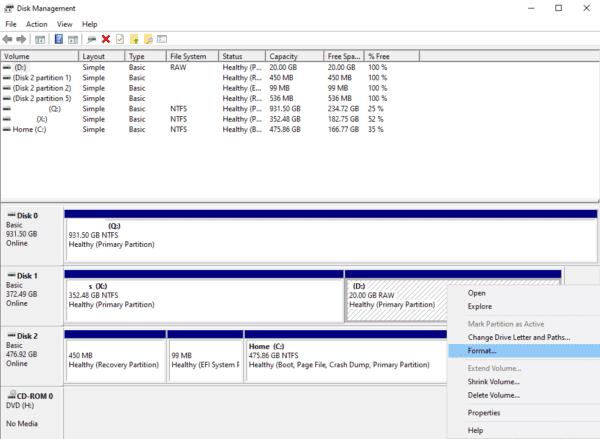Sort by the % Free column header

pos(391,56)
